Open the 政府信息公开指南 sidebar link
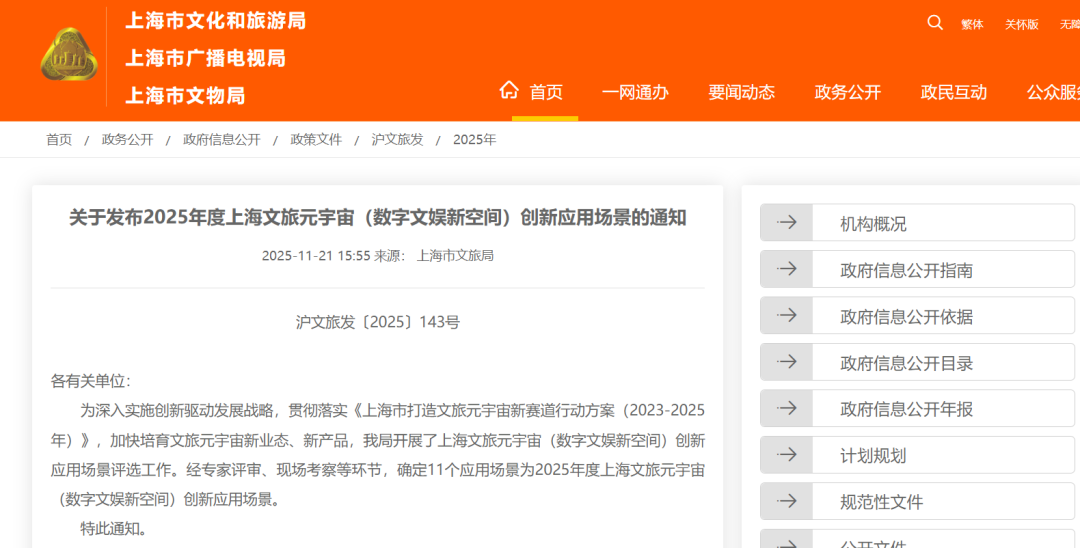1080x548 pixels. click(917, 268)
